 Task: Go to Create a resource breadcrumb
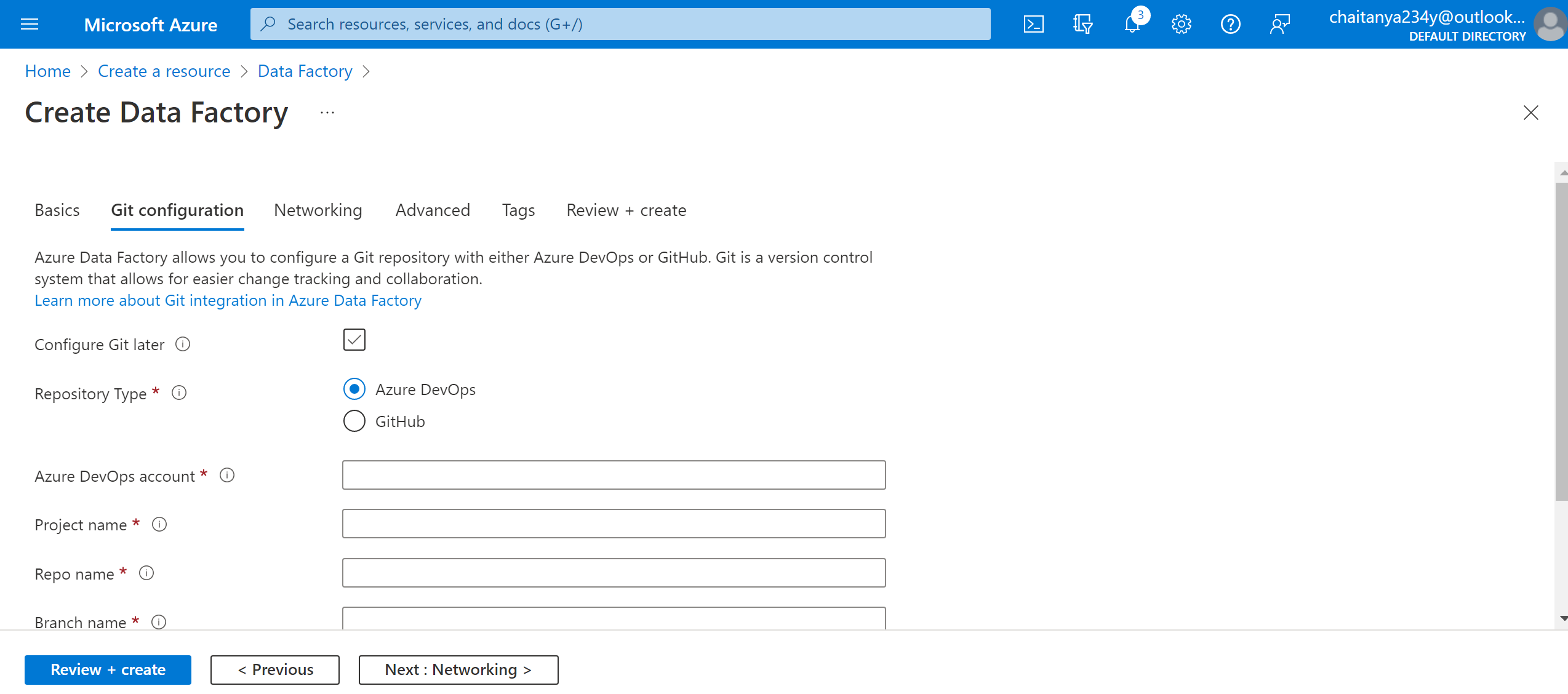coord(164,71)
